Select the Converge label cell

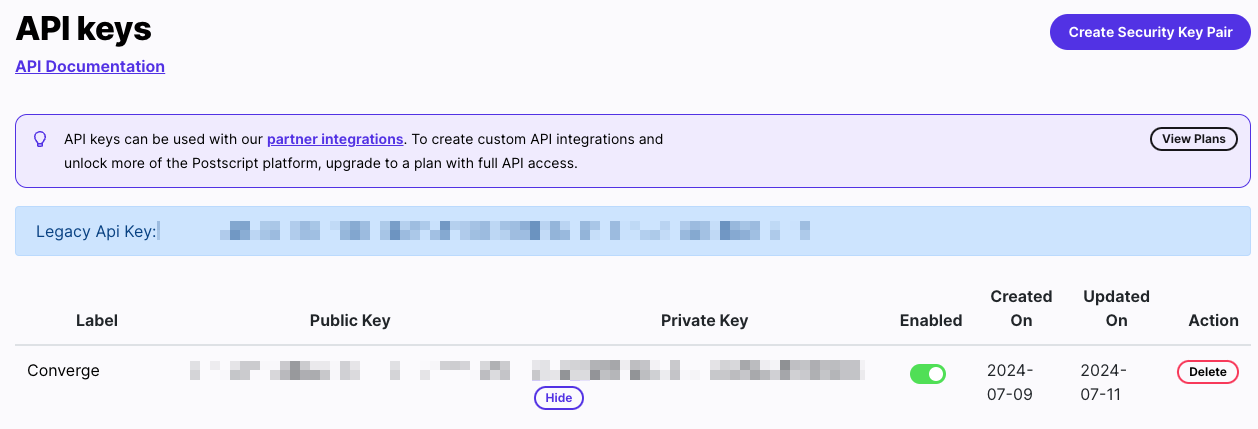(63, 371)
